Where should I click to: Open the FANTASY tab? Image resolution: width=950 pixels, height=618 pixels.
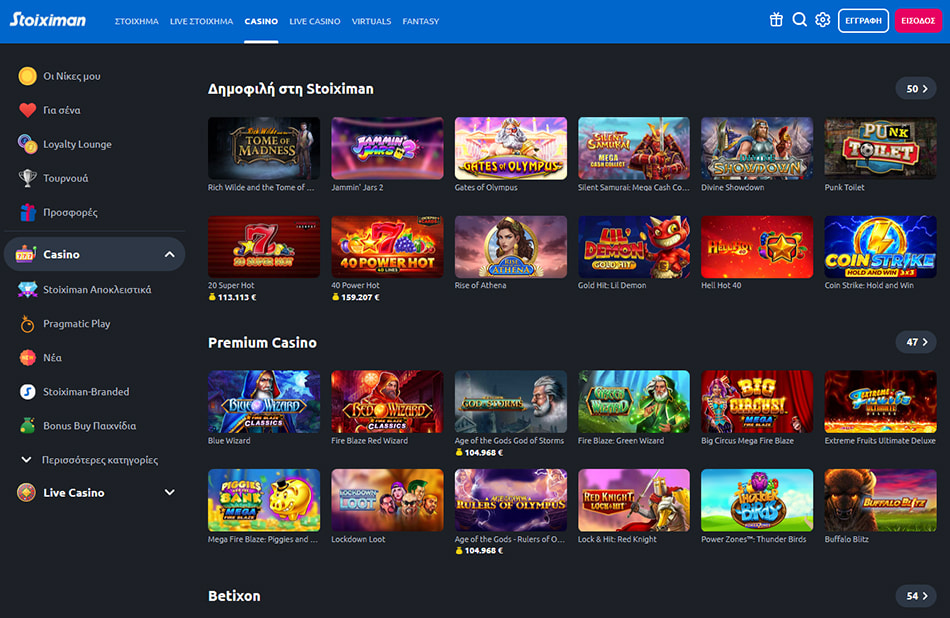tap(420, 21)
